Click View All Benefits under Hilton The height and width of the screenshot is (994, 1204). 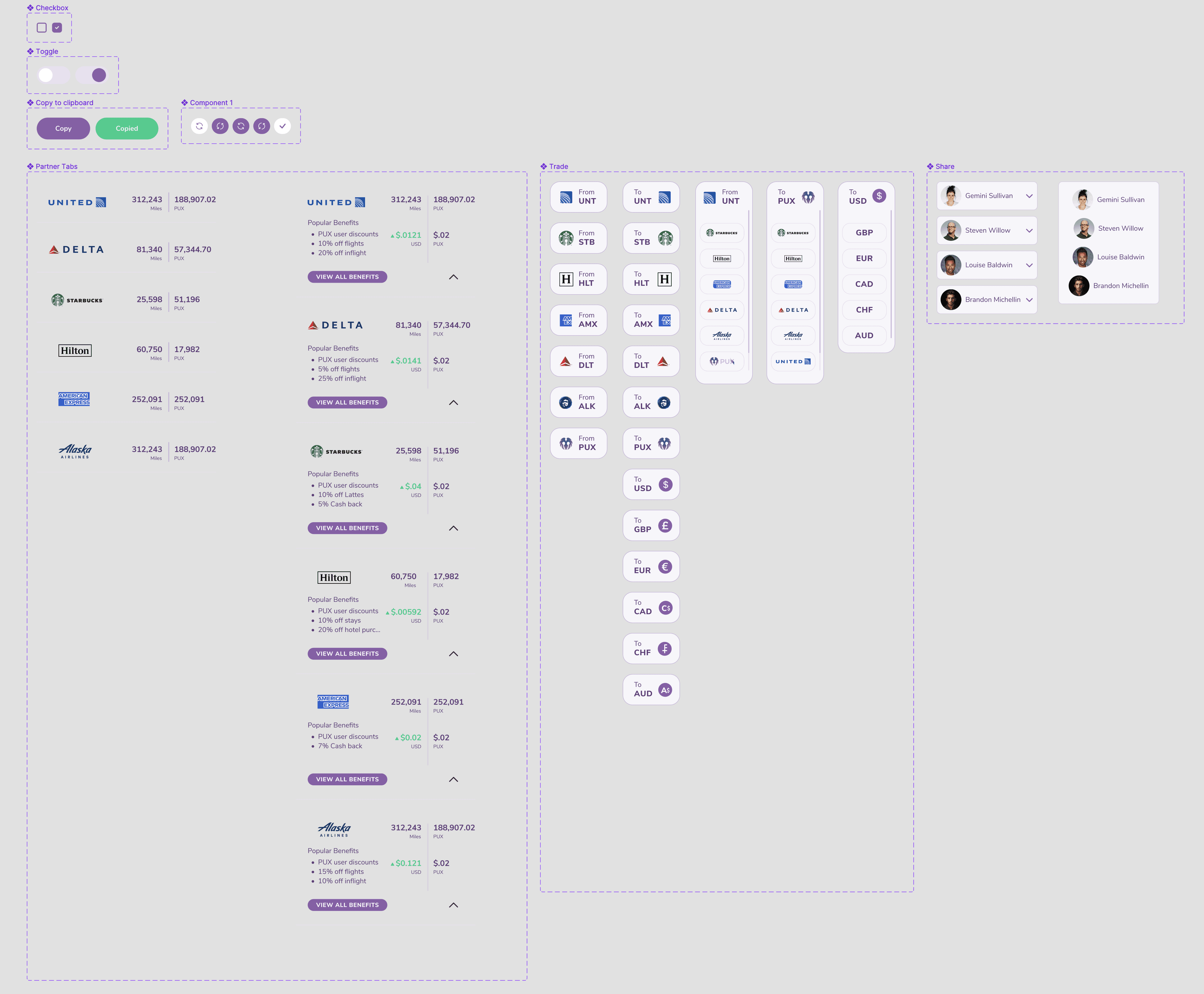pyautogui.click(x=348, y=653)
